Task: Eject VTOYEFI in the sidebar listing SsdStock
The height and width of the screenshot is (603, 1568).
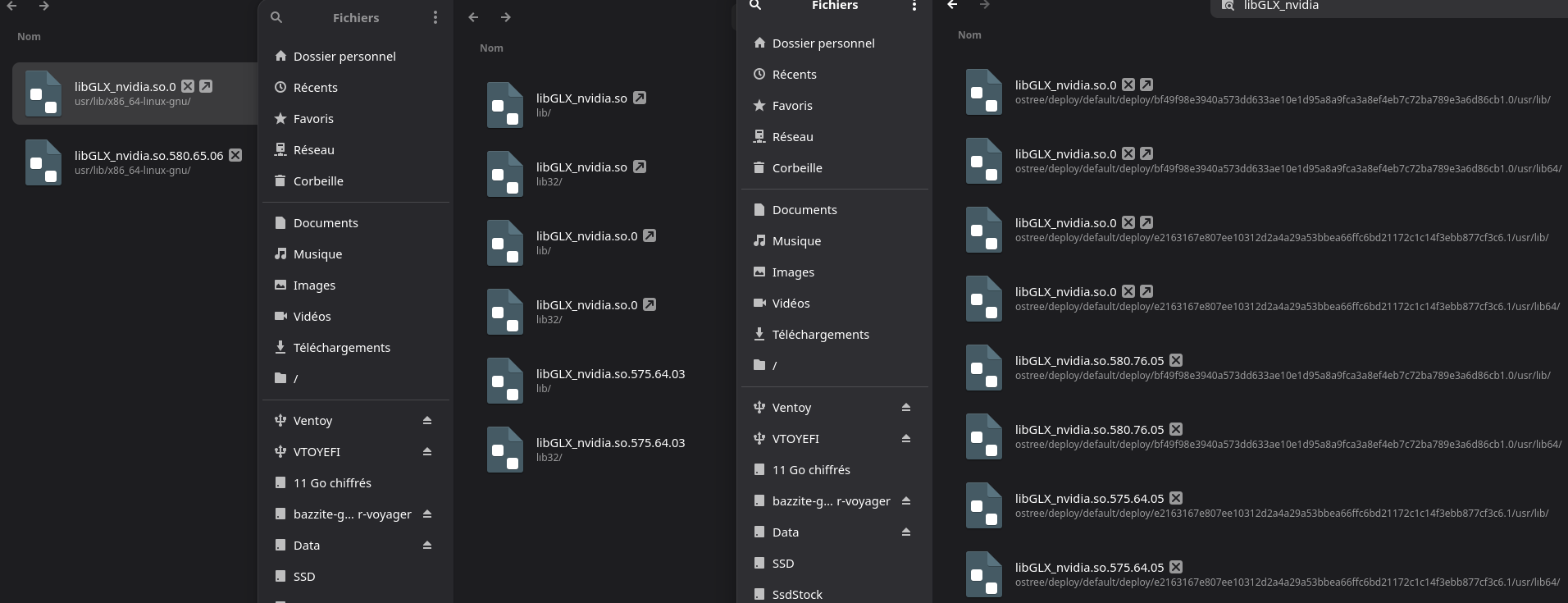Action: pos(906,439)
